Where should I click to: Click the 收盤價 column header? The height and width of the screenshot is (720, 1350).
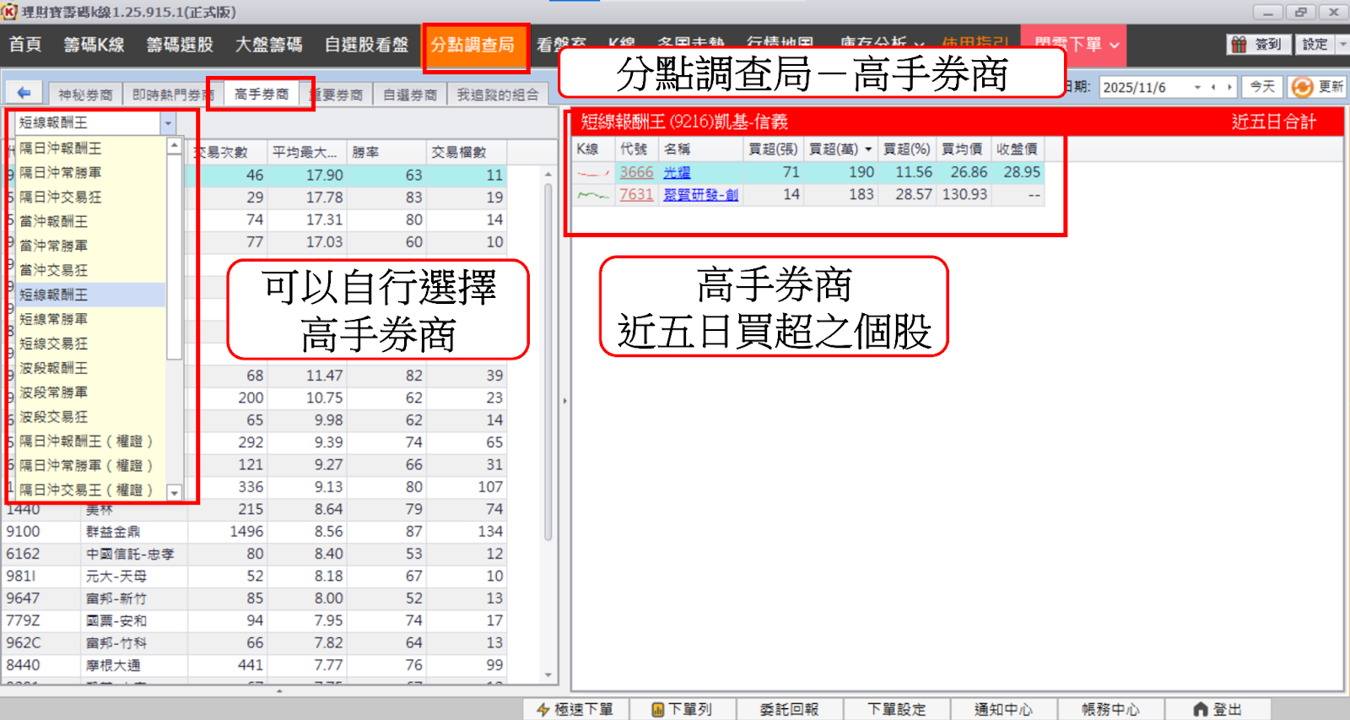point(1017,149)
